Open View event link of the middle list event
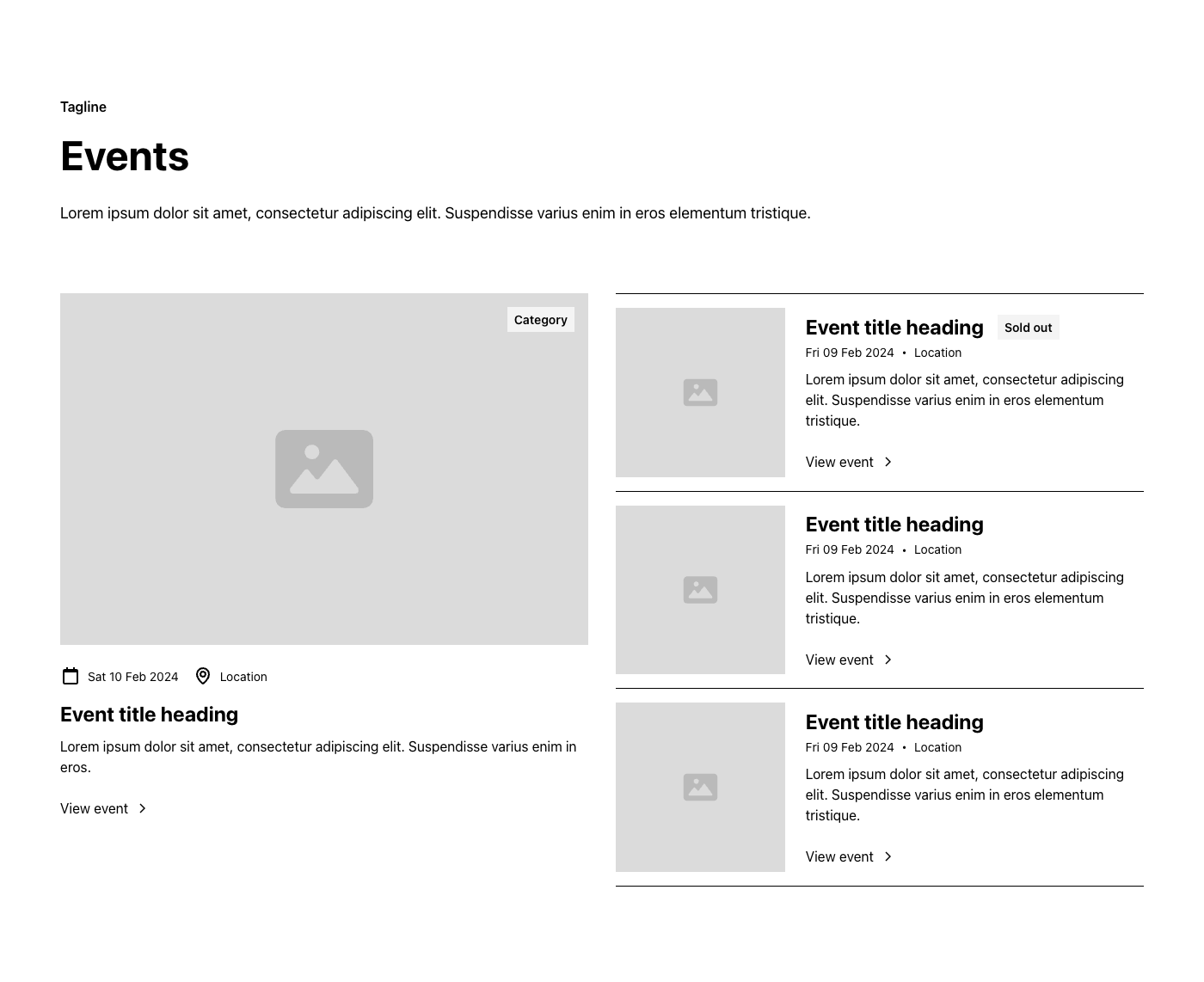 click(850, 660)
